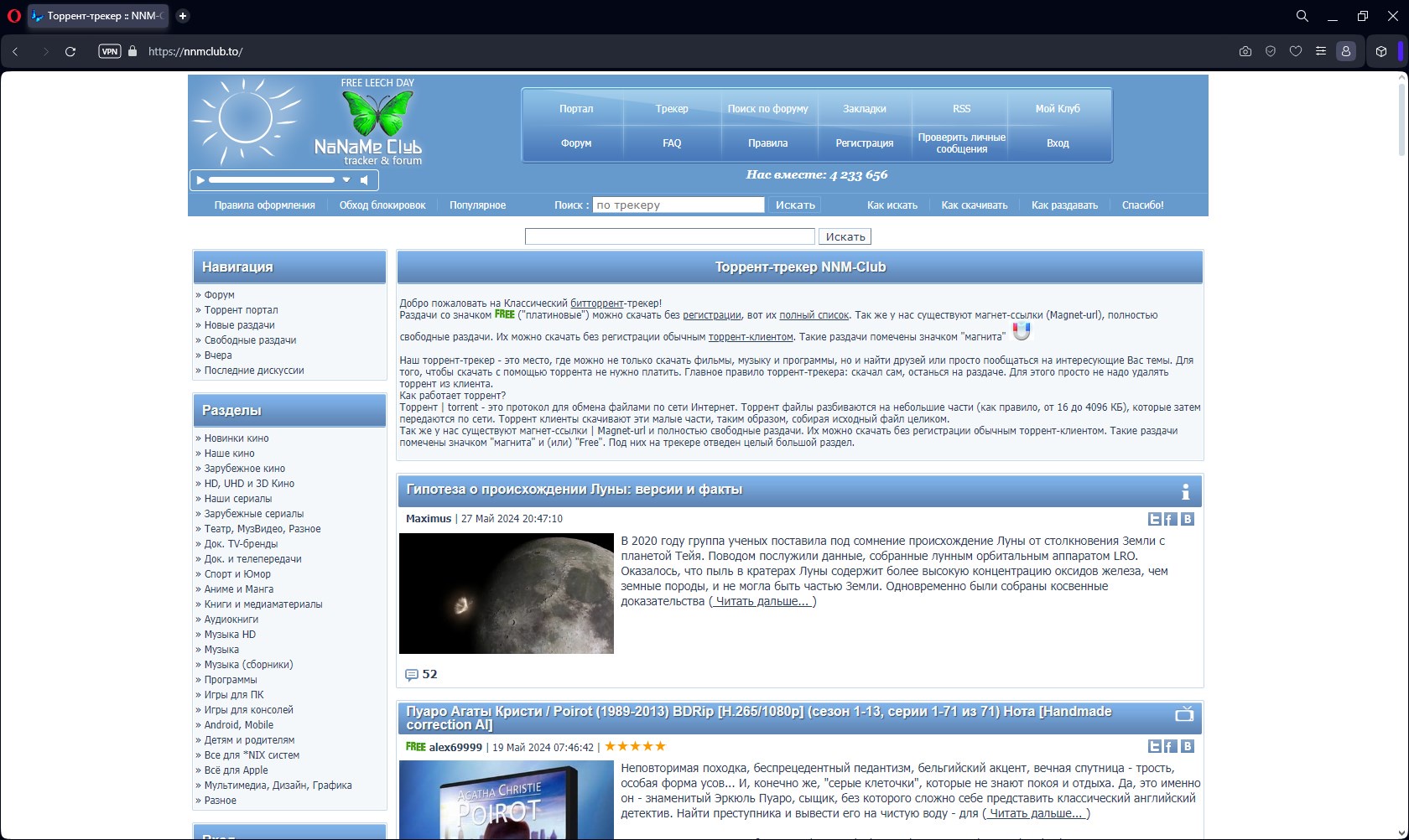Reload the current page

tap(70, 51)
